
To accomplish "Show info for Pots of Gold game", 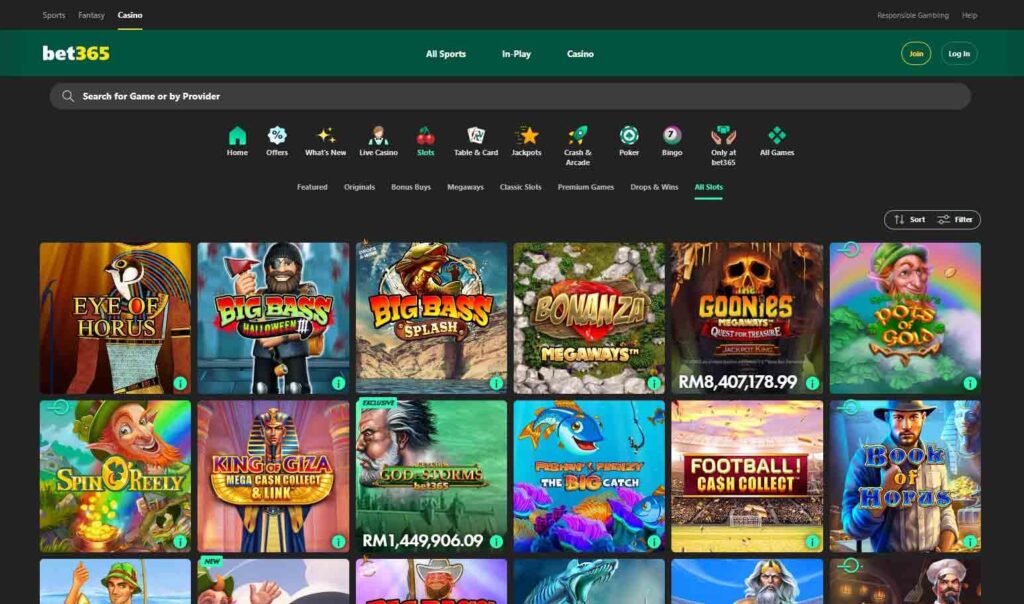I will pyautogui.click(x=970, y=383).
